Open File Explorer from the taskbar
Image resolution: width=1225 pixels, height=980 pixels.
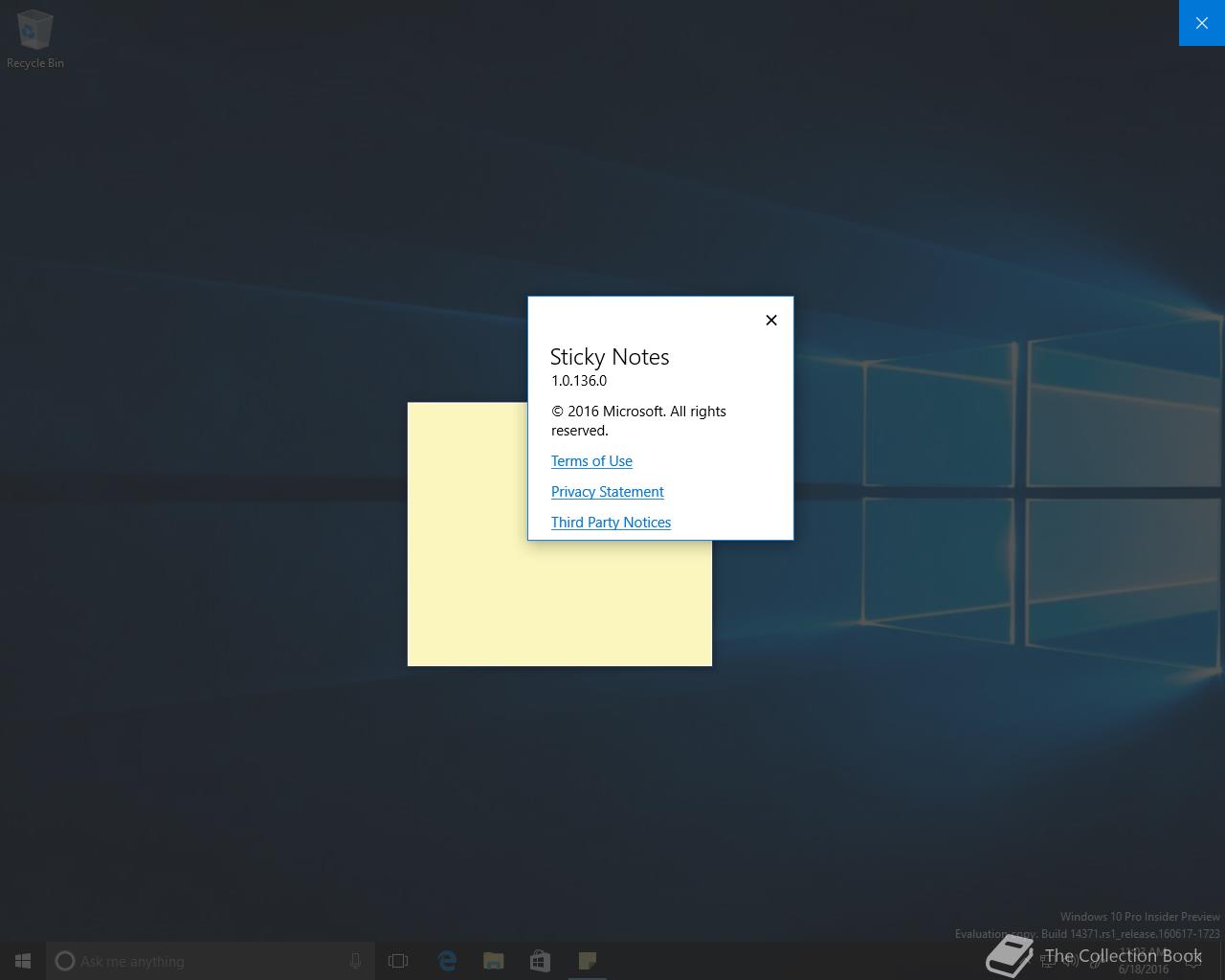click(x=494, y=961)
